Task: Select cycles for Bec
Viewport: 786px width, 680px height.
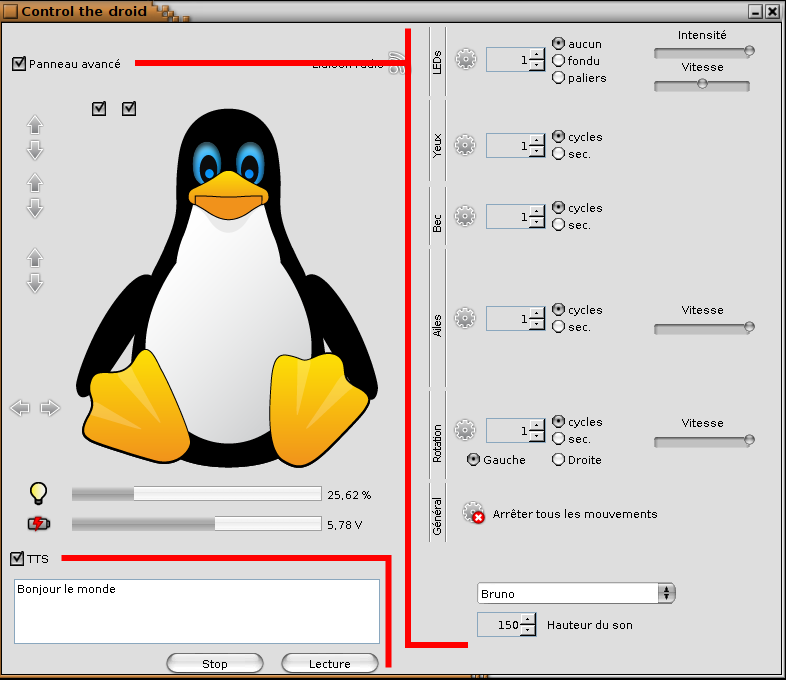Action: [558, 207]
